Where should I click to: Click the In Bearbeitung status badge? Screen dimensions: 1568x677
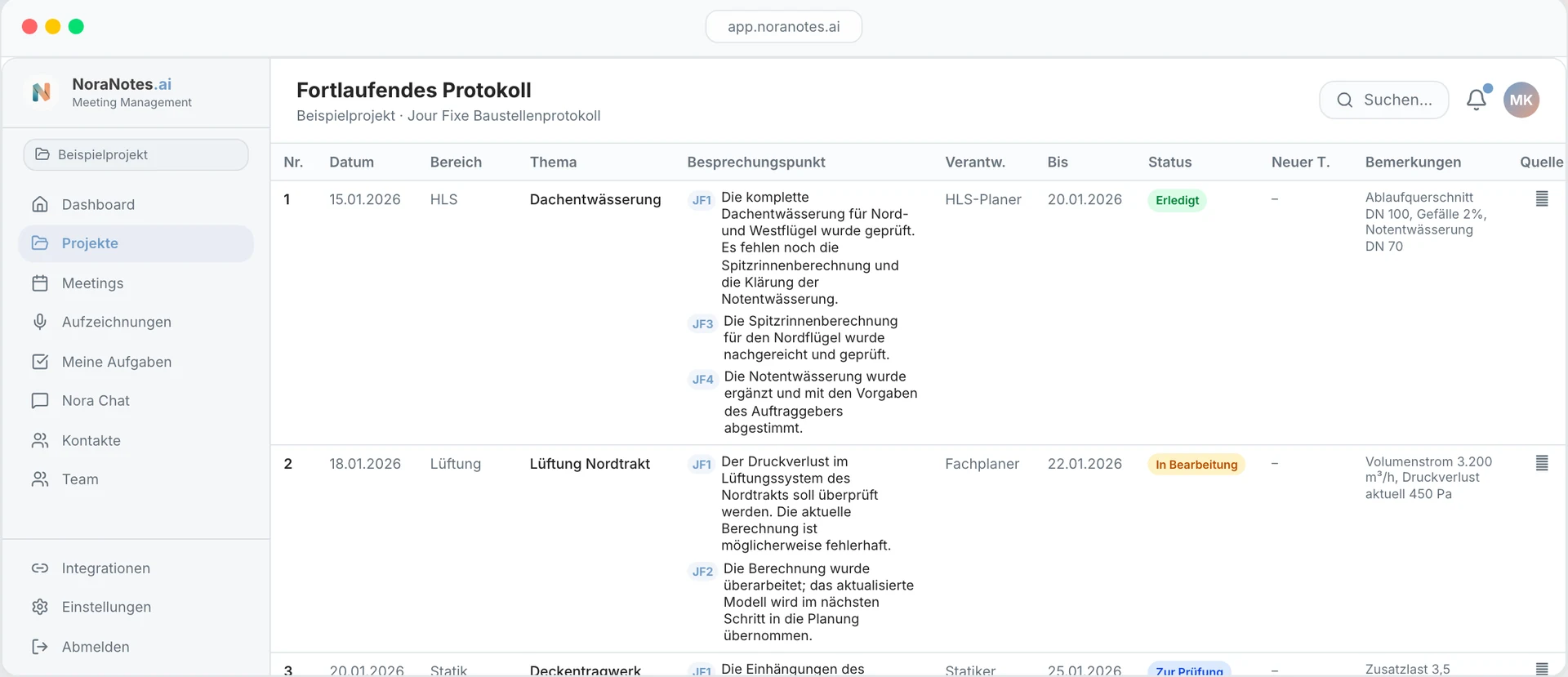click(x=1196, y=465)
